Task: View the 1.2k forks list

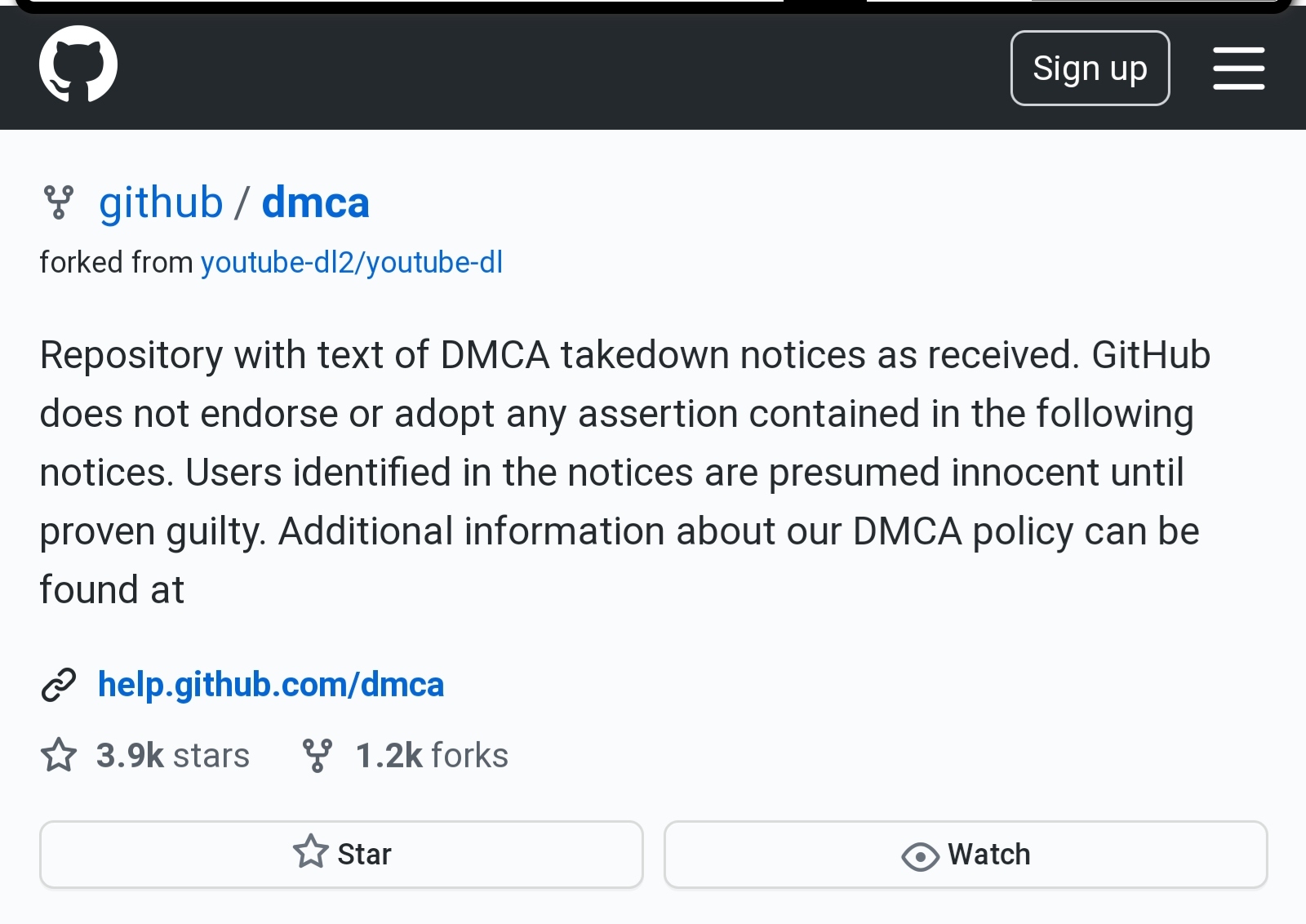Action: point(431,756)
